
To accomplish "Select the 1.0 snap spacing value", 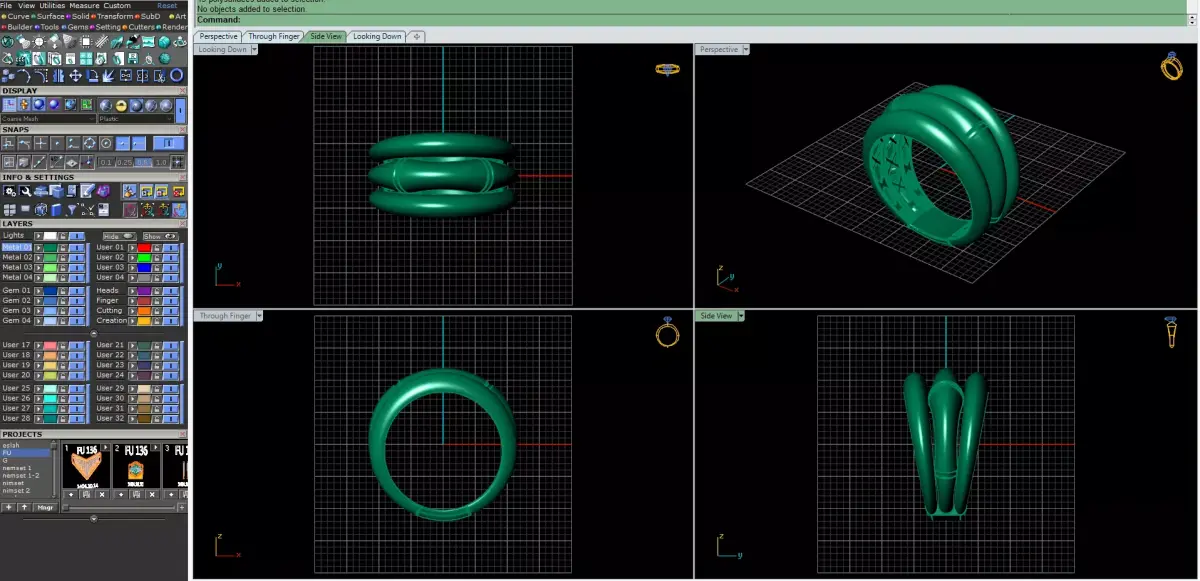I will point(161,162).
